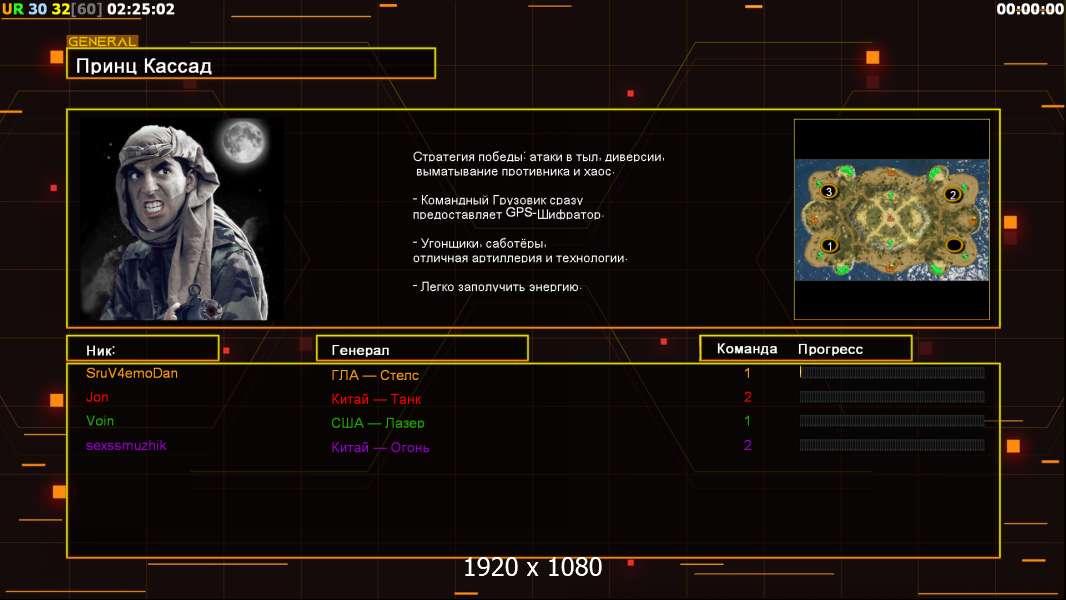This screenshot has height=600, width=1066.
Task: Click the ГЛА — Стелс general entry
Action: (x=375, y=375)
